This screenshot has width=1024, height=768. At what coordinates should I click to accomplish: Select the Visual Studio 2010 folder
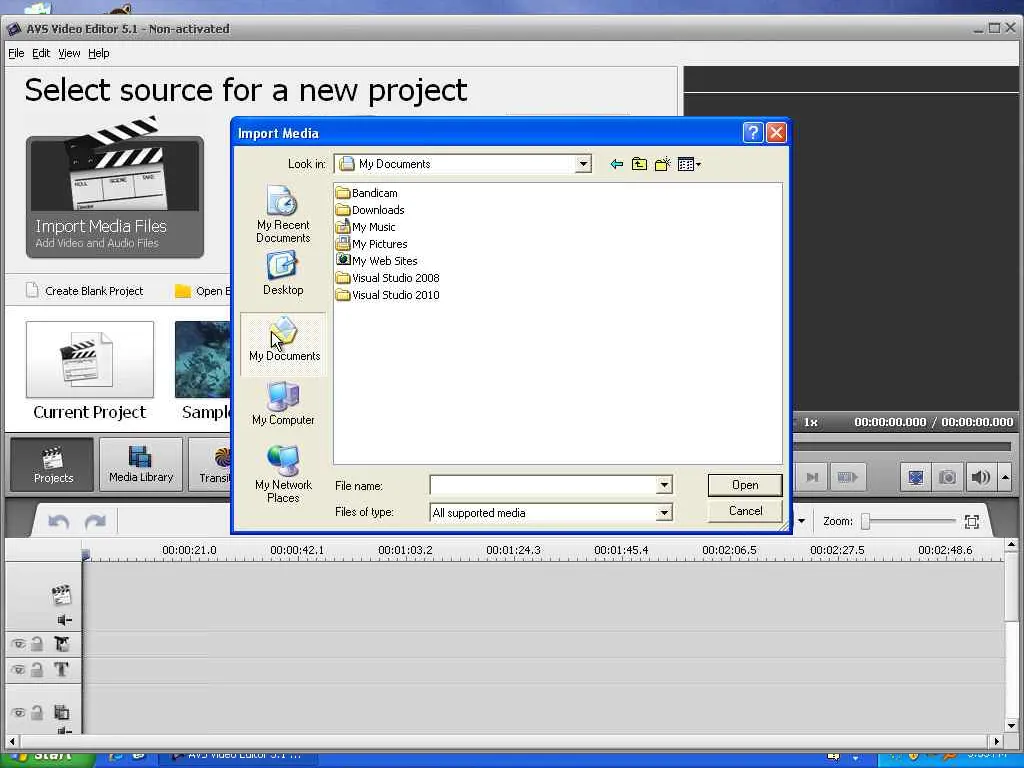pyautogui.click(x=387, y=295)
